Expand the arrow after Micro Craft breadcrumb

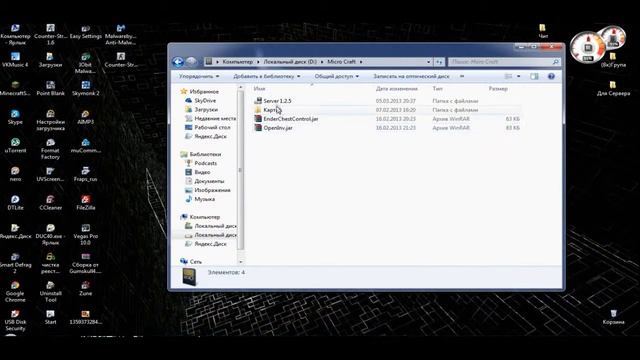click(x=361, y=62)
